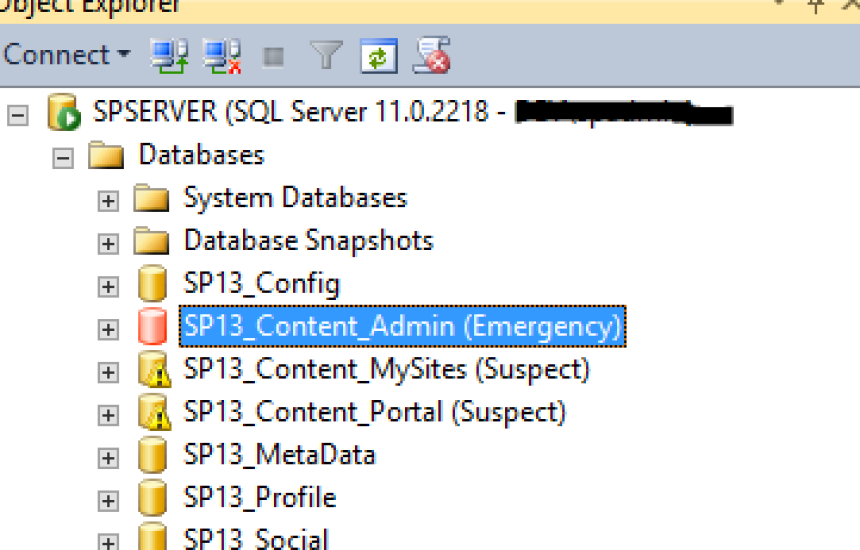
Task: Click the Stop toolbar icon
Action: coord(272,56)
